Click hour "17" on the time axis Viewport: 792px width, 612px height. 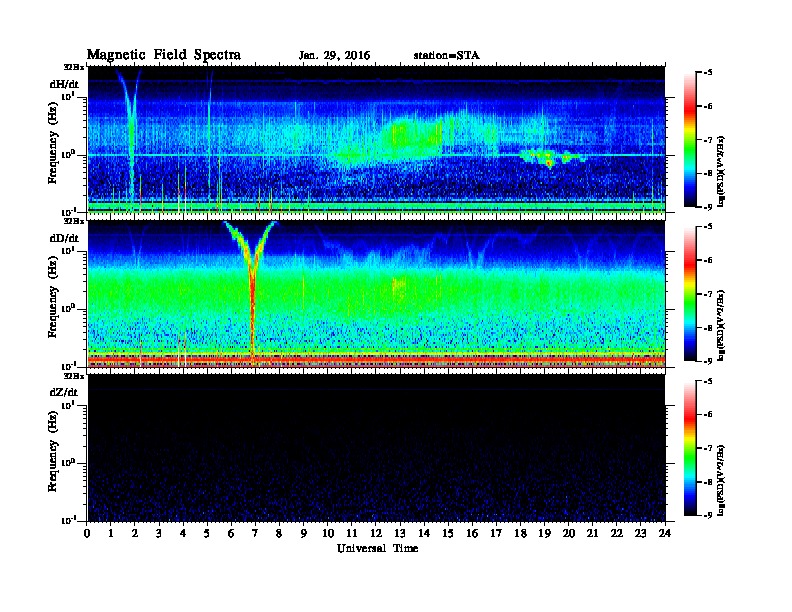[496, 533]
